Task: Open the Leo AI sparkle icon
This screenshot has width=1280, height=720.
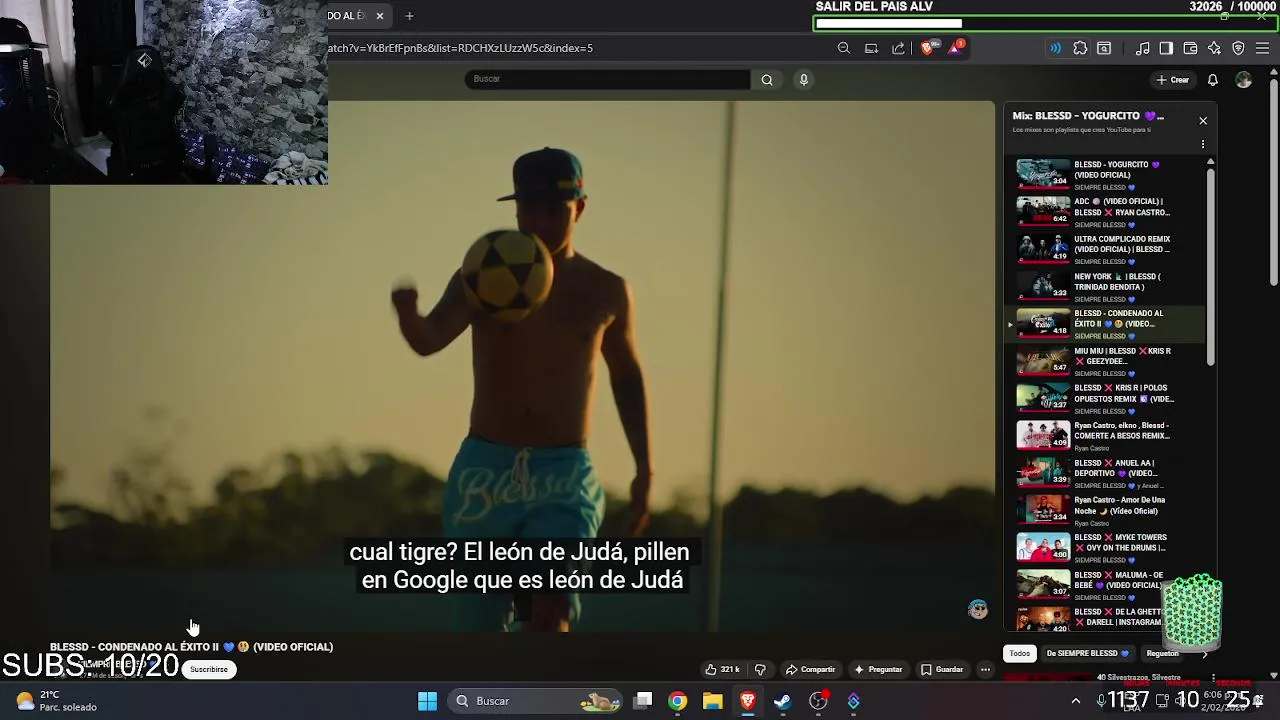Action: tap(1214, 48)
